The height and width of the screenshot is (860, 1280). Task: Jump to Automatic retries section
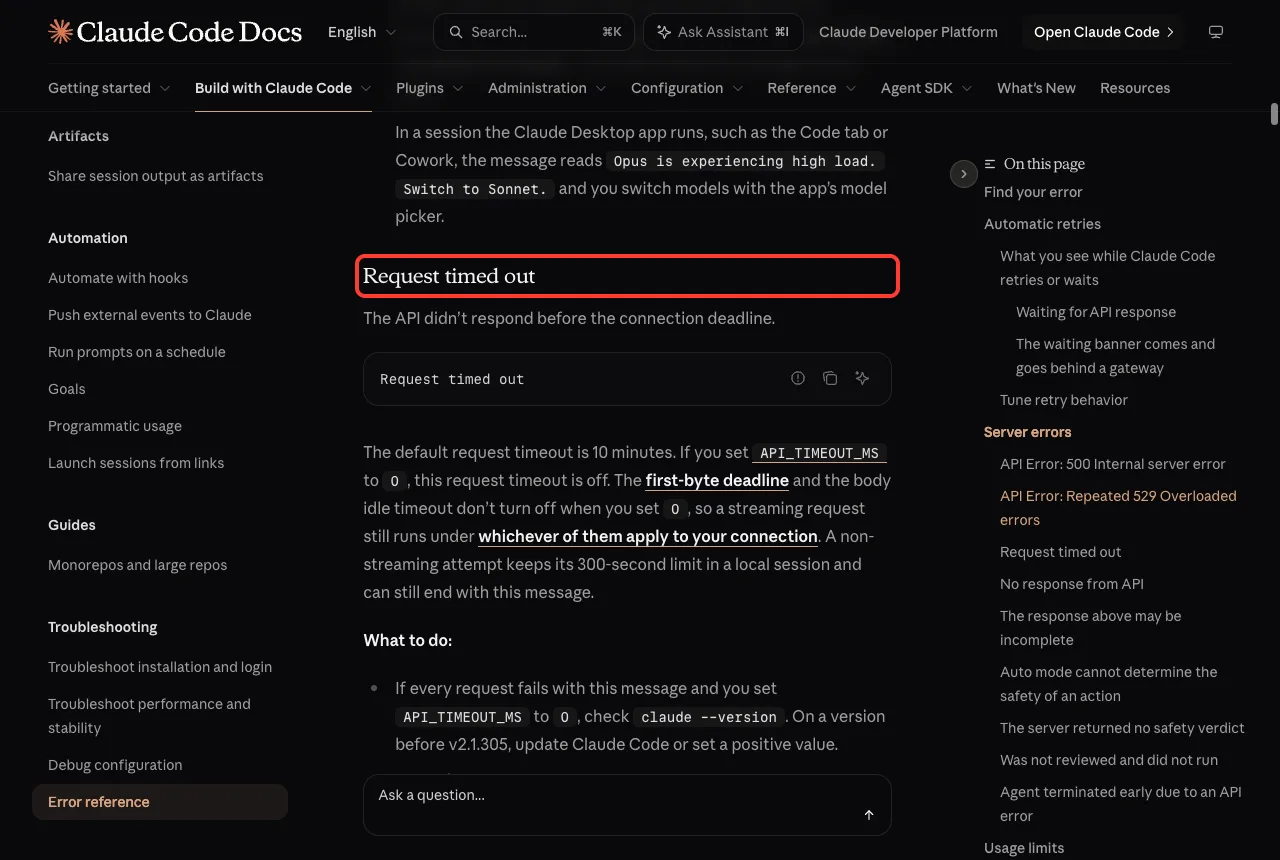point(1042,224)
